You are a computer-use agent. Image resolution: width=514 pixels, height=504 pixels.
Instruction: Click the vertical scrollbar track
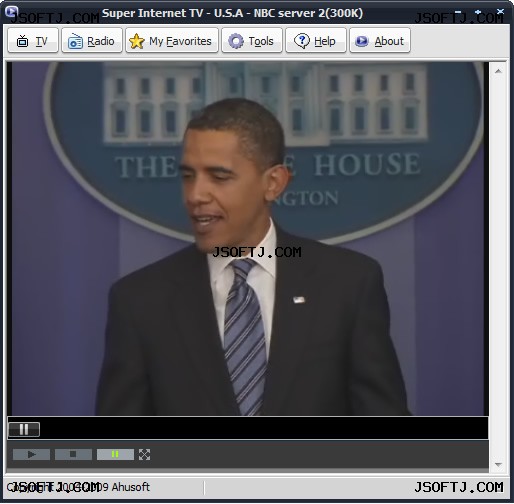coord(498,267)
